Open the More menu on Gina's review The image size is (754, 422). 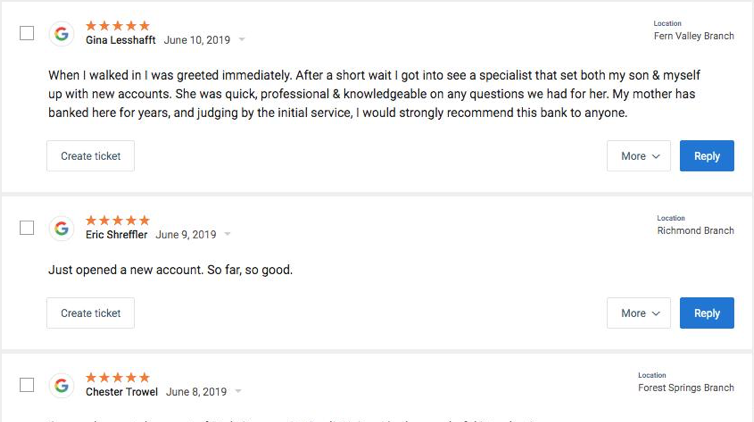(x=640, y=156)
